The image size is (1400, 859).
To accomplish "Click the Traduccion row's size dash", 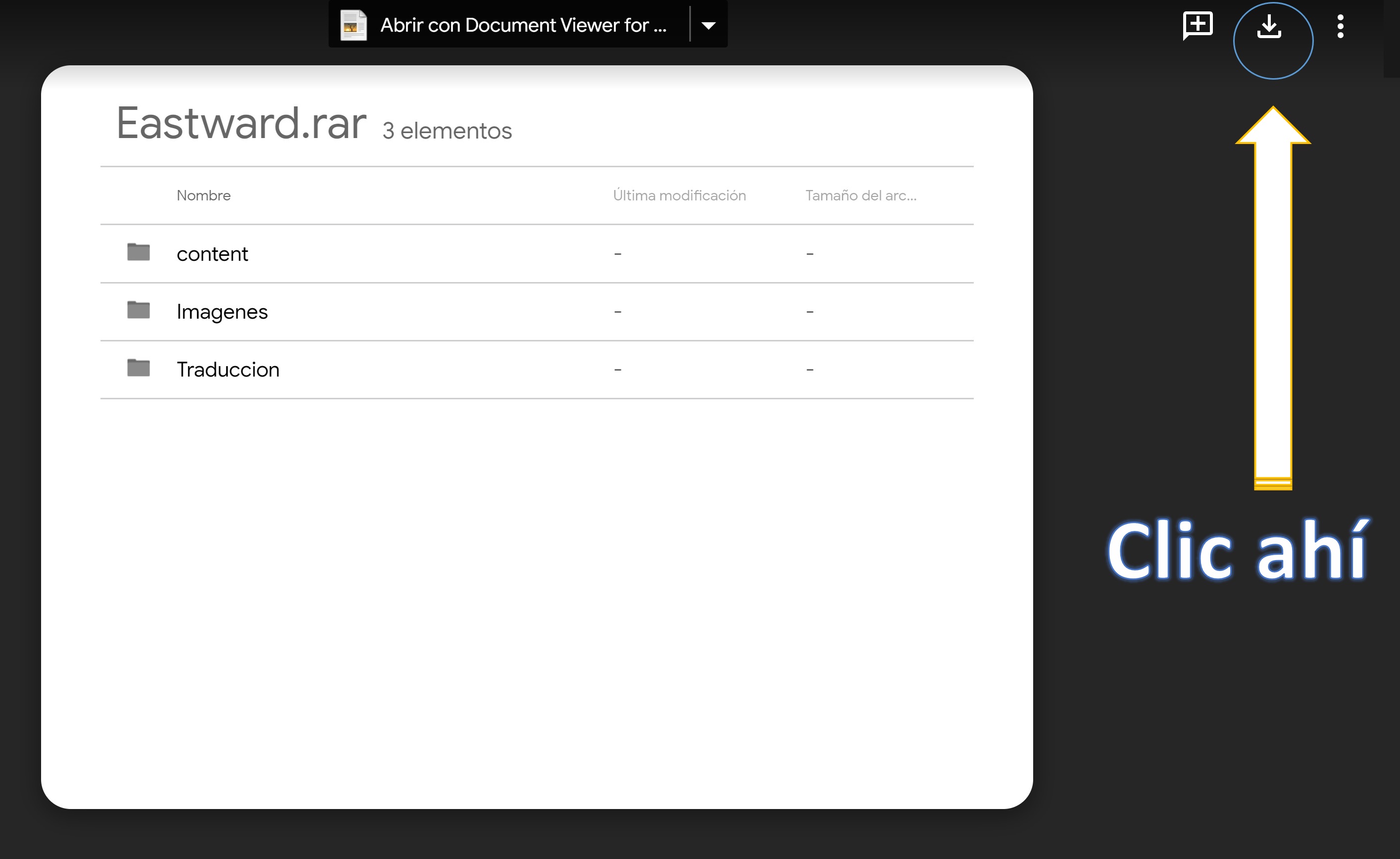I will (809, 370).
